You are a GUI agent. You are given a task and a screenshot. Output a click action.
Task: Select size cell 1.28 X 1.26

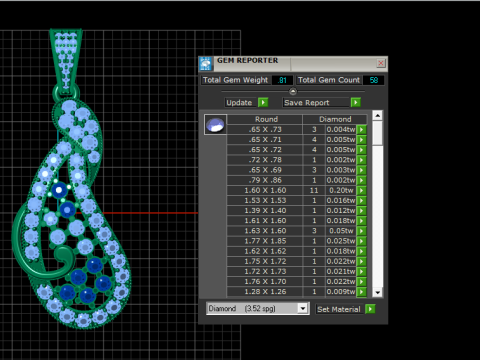[x=265, y=292]
